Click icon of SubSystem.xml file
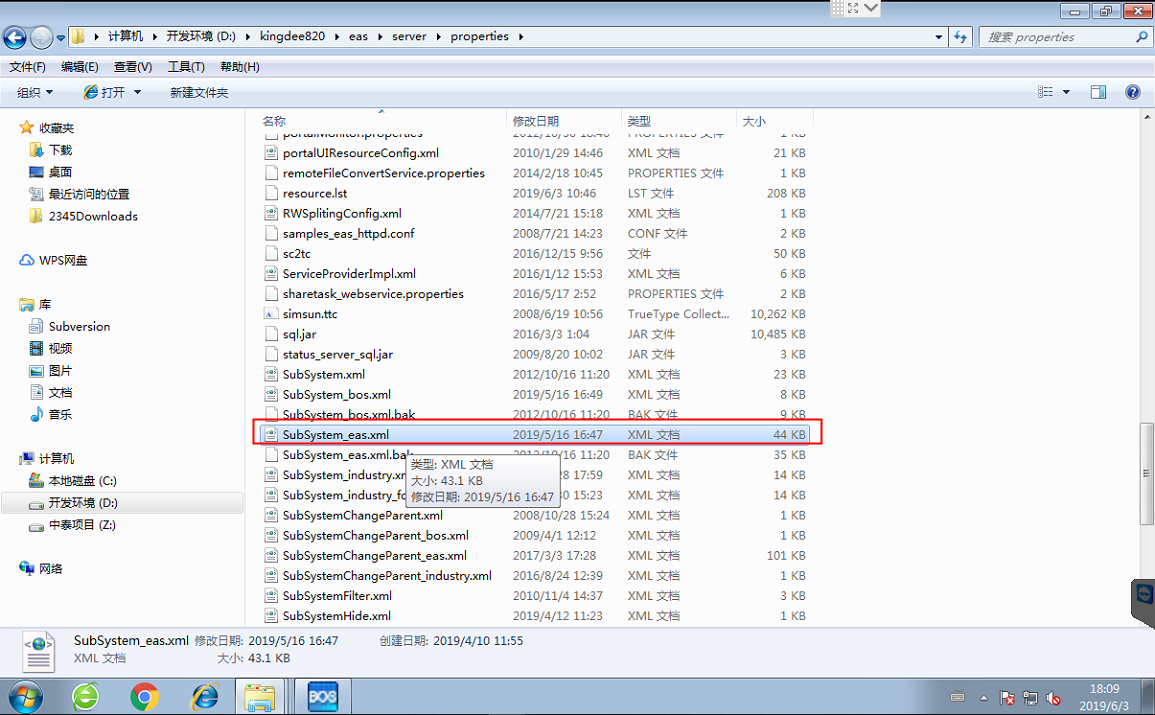Viewport: 1155px width, 715px height. click(x=271, y=375)
